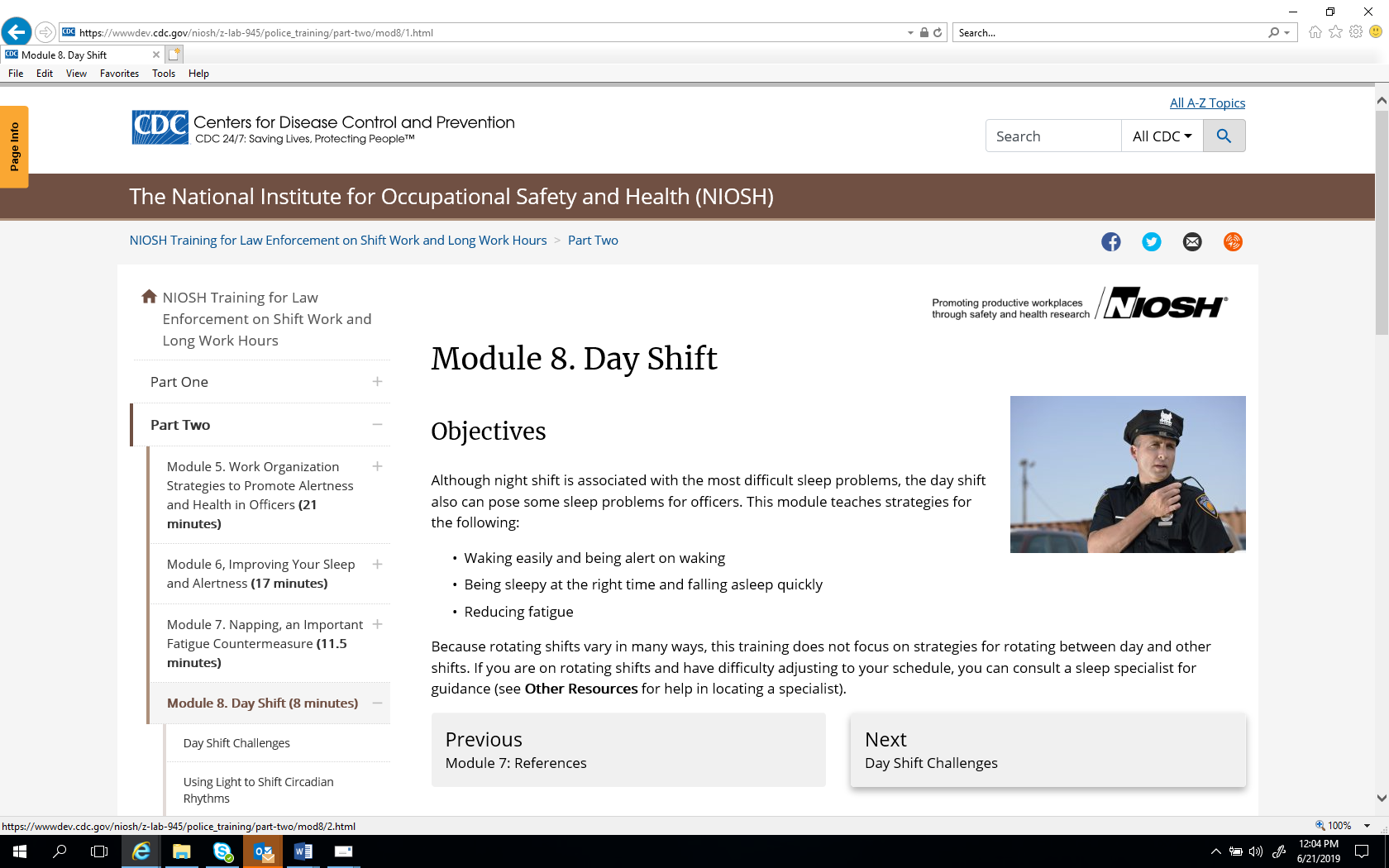This screenshot has height=868, width=1389.
Task: Open the Action Center notifications icon
Action: click(1362, 851)
